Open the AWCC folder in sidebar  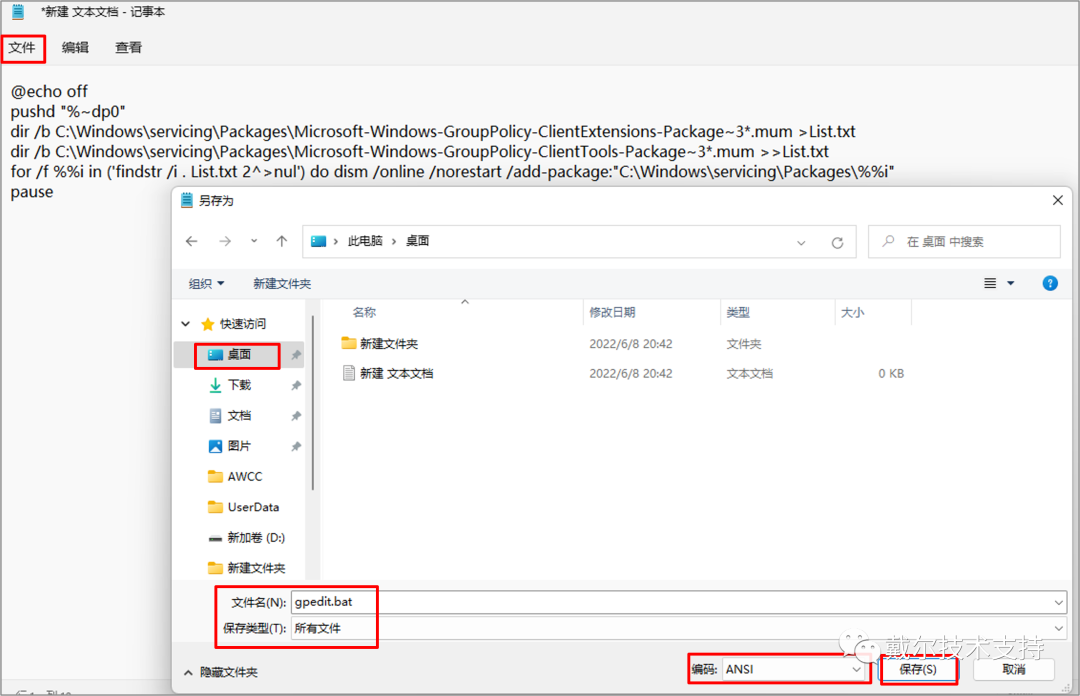pyautogui.click(x=245, y=476)
